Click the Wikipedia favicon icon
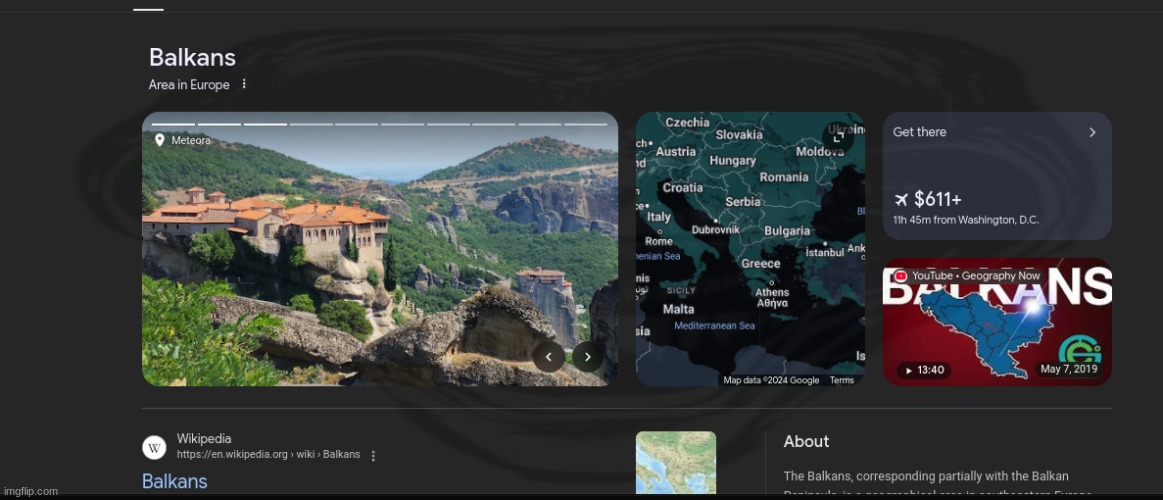1163x500 pixels. pos(154,447)
